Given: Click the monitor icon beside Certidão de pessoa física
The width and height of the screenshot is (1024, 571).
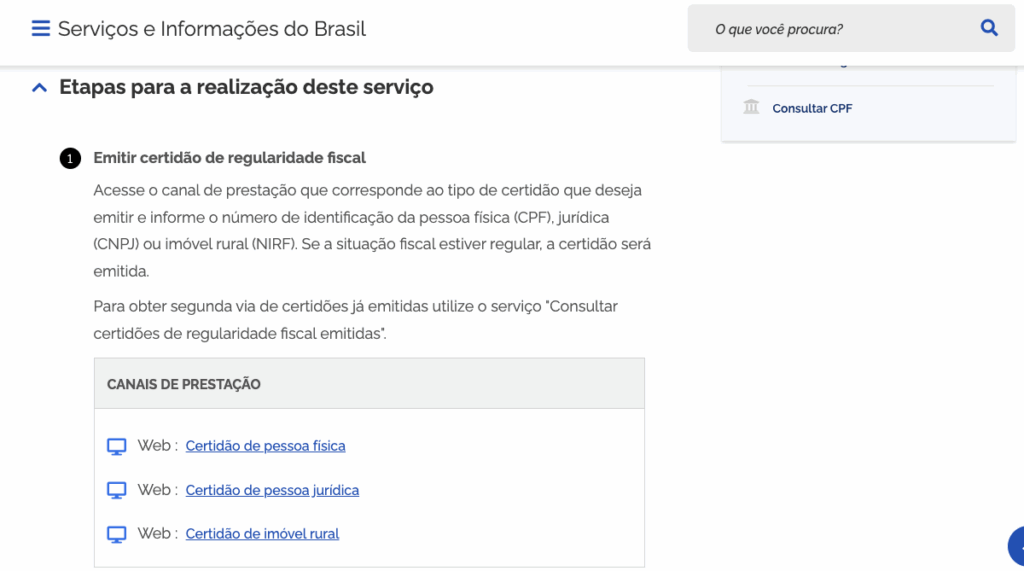Looking at the screenshot, I should click(117, 446).
